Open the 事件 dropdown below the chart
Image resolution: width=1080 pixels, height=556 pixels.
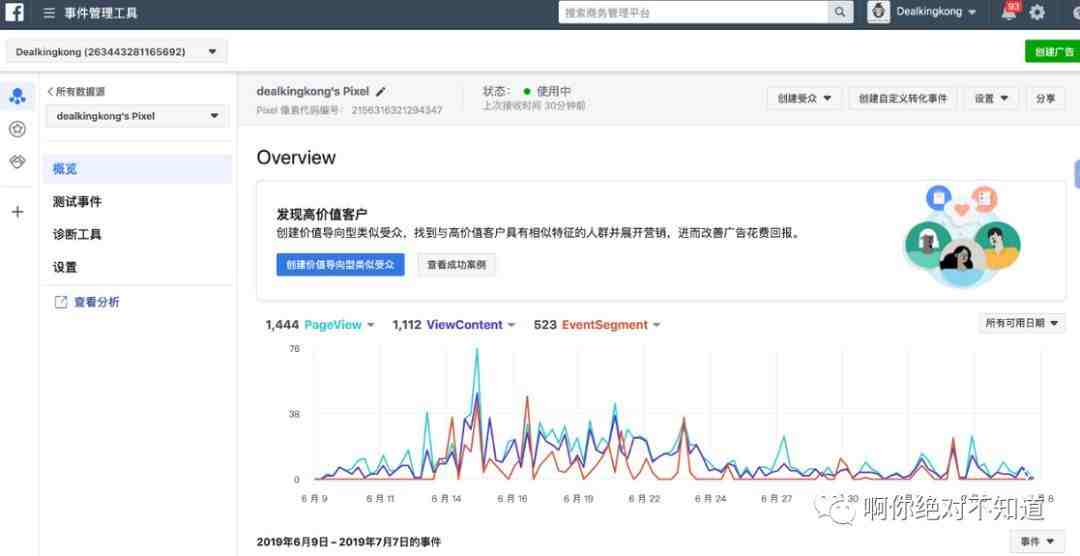point(1037,542)
